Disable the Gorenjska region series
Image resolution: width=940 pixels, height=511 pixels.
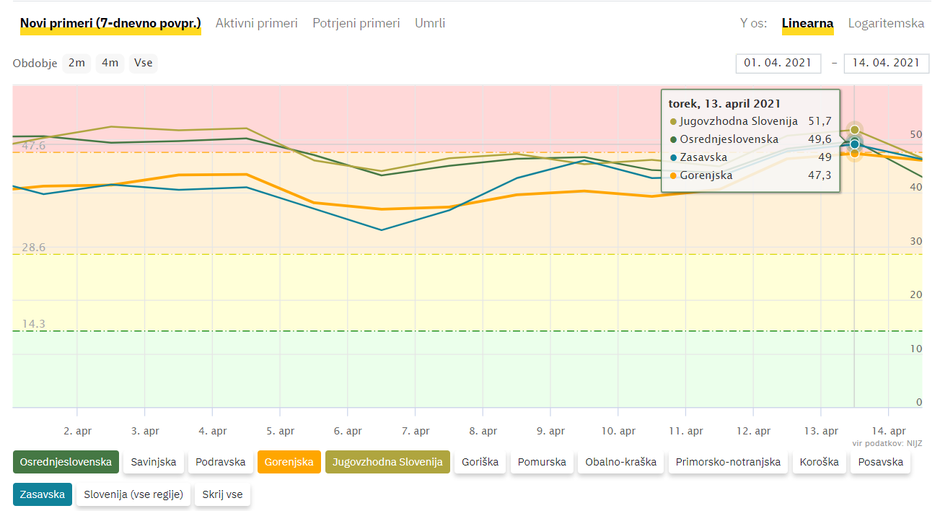tap(289, 462)
